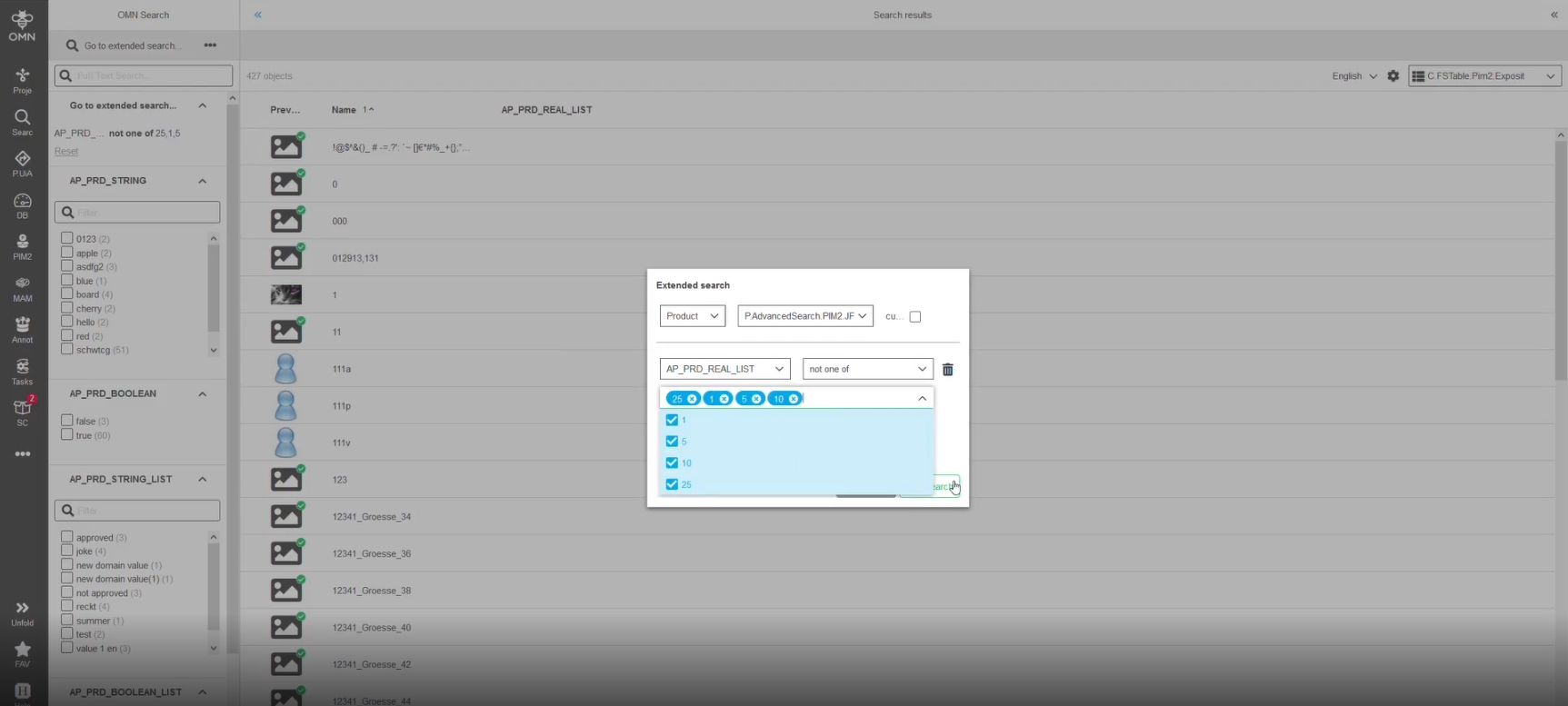The width and height of the screenshot is (1568, 706).
Task: Delete the search criterion with trash icon
Action: [947, 370]
